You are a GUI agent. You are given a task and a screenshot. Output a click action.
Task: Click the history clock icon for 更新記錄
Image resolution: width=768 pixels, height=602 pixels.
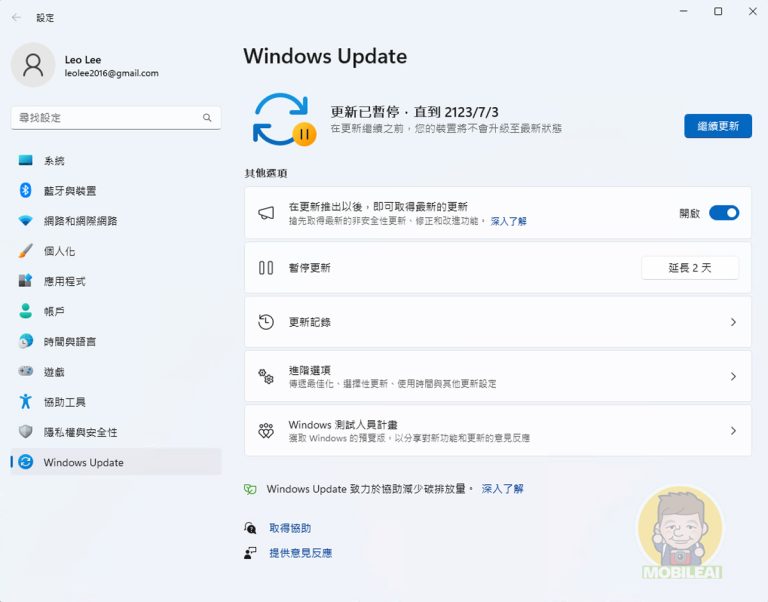click(266, 322)
